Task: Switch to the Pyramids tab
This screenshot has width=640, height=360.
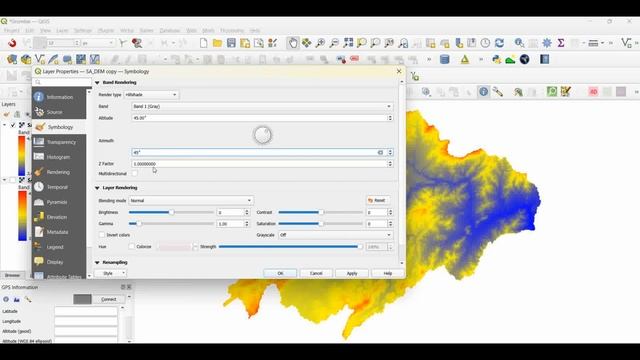Action: pyautogui.click(x=60, y=202)
